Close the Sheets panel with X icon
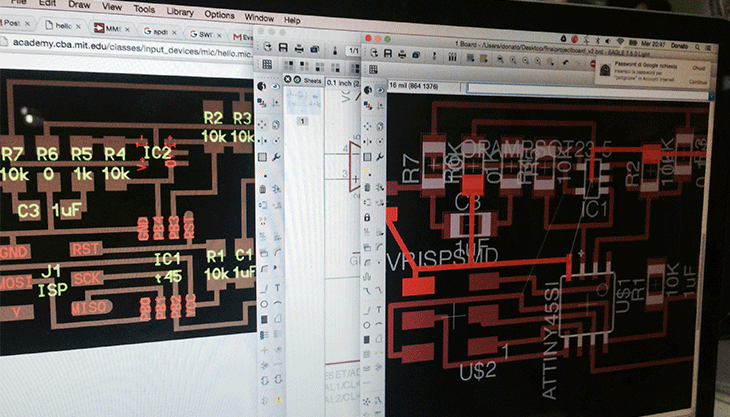The image size is (730, 417). coord(288,80)
